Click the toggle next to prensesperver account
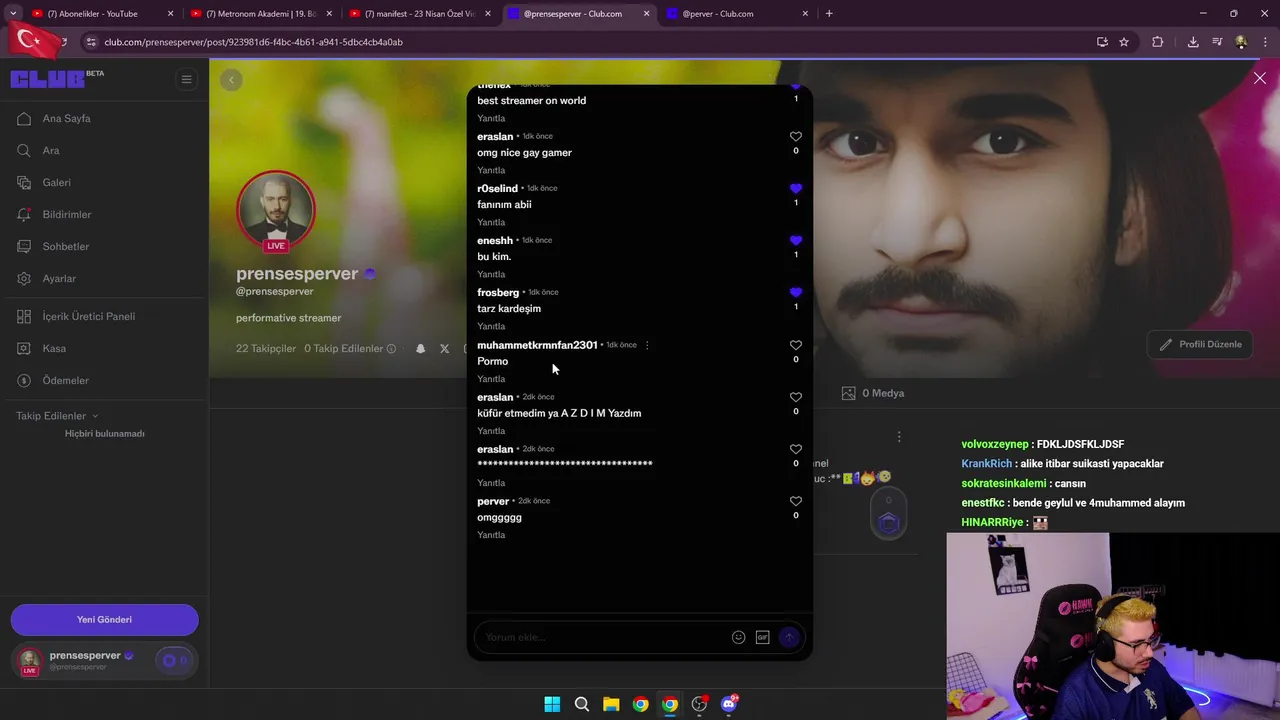The width and height of the screenshot is (1280, 720). (173, 660)
